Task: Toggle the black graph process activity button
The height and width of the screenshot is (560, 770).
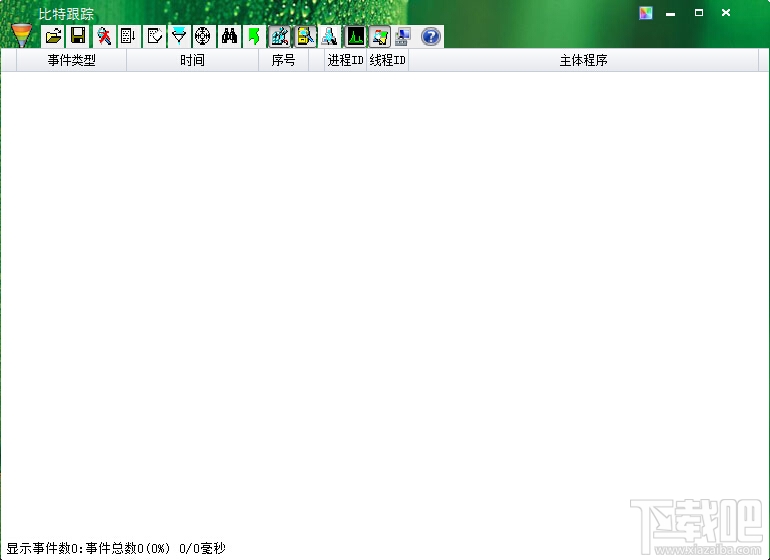Action: click(x=355, y=36)
